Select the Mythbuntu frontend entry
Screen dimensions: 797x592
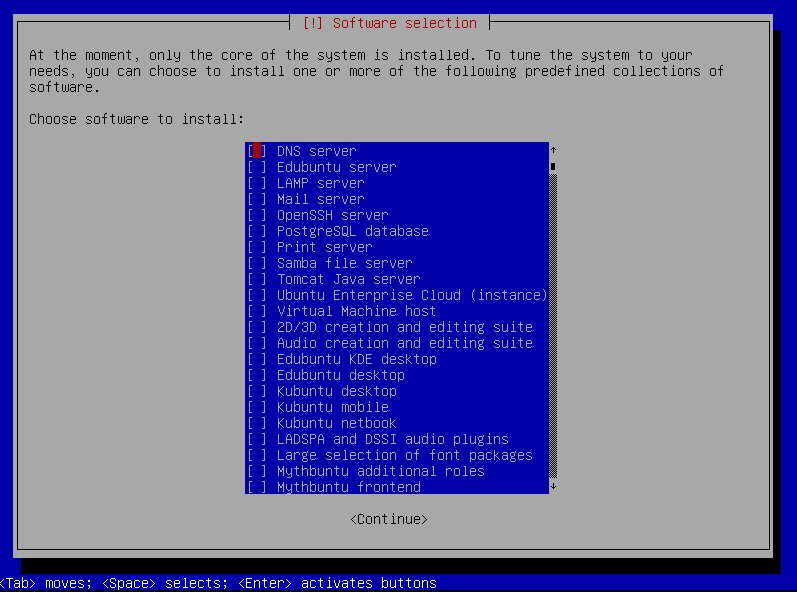pos(397,487)
